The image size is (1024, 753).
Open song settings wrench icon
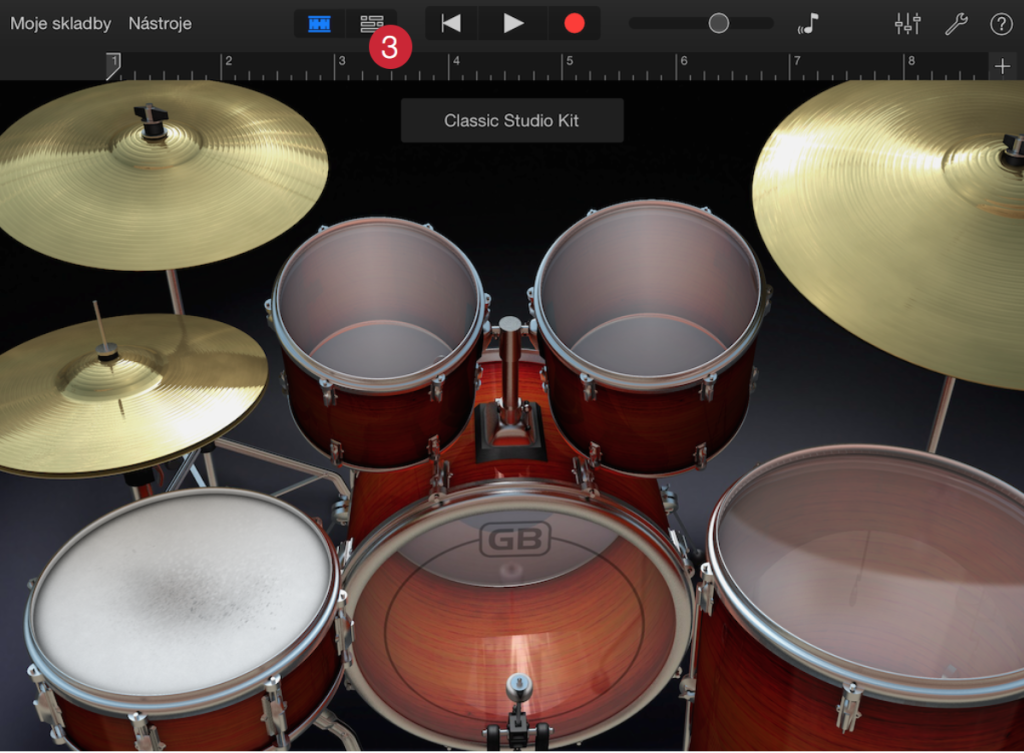(x=956, y=24)
